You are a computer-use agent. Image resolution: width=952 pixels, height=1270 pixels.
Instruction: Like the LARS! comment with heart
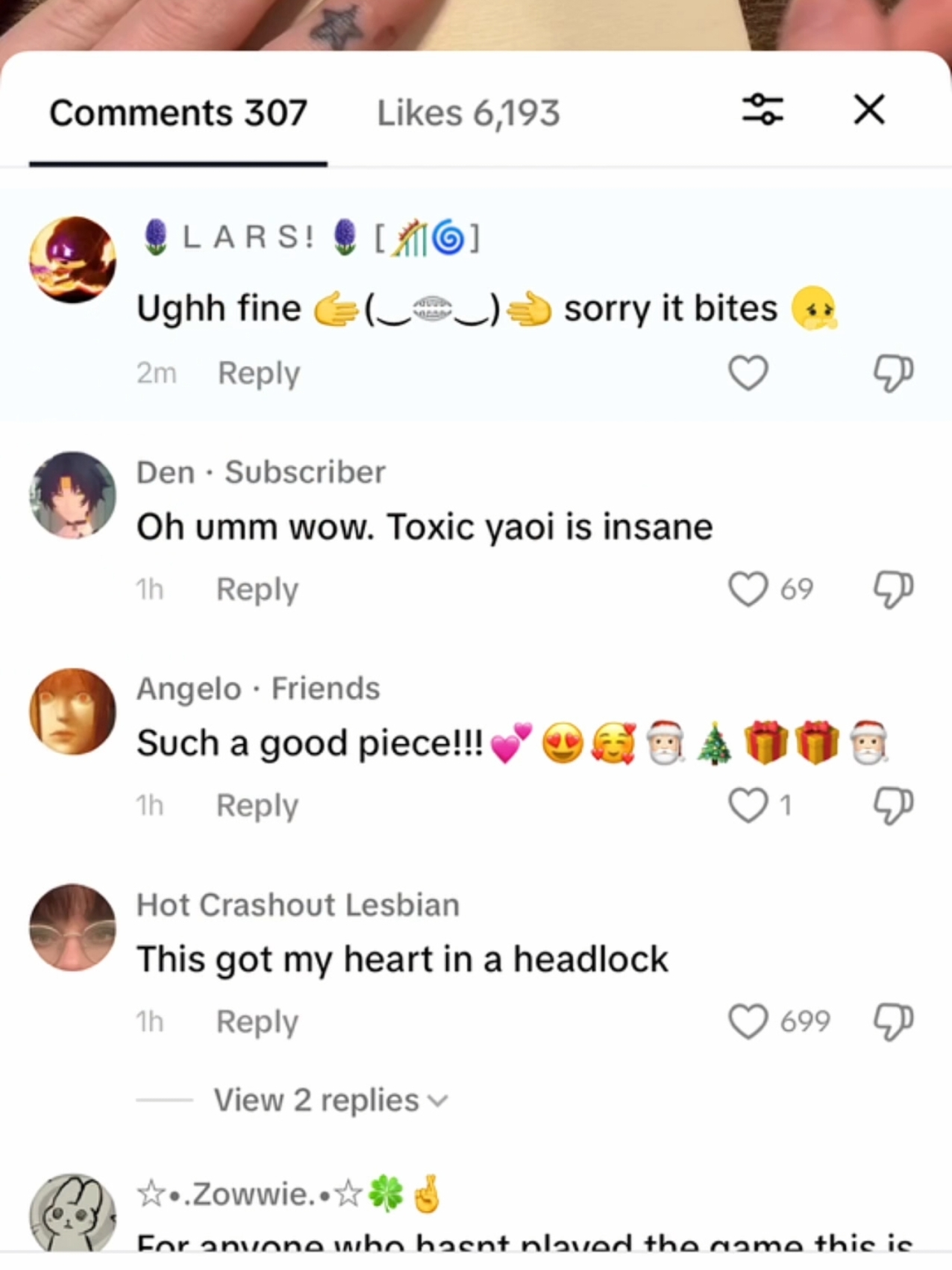pos(748,372)
